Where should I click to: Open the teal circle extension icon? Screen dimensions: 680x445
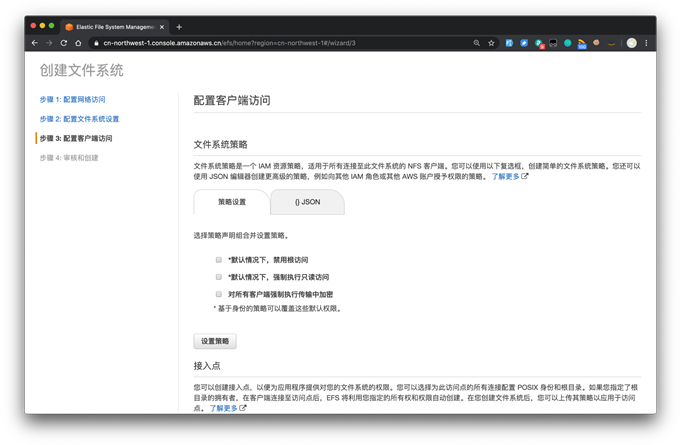coord(567,43)
